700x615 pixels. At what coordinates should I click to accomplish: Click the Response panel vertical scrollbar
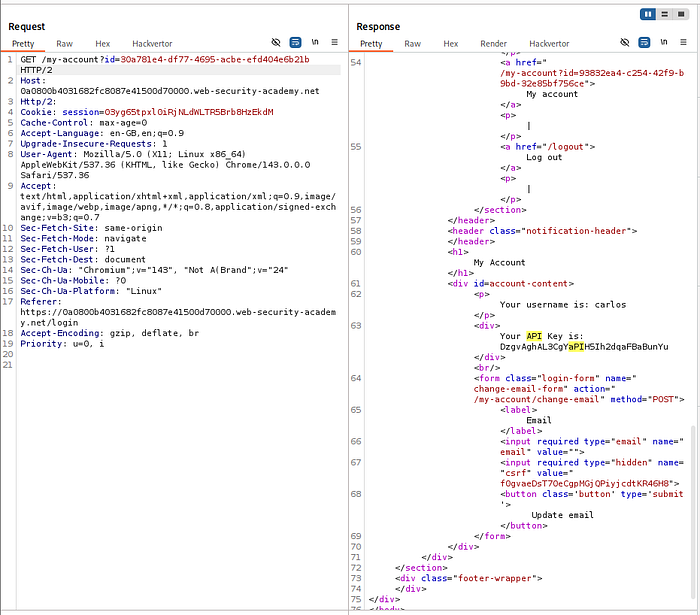(x=693, y=511)
